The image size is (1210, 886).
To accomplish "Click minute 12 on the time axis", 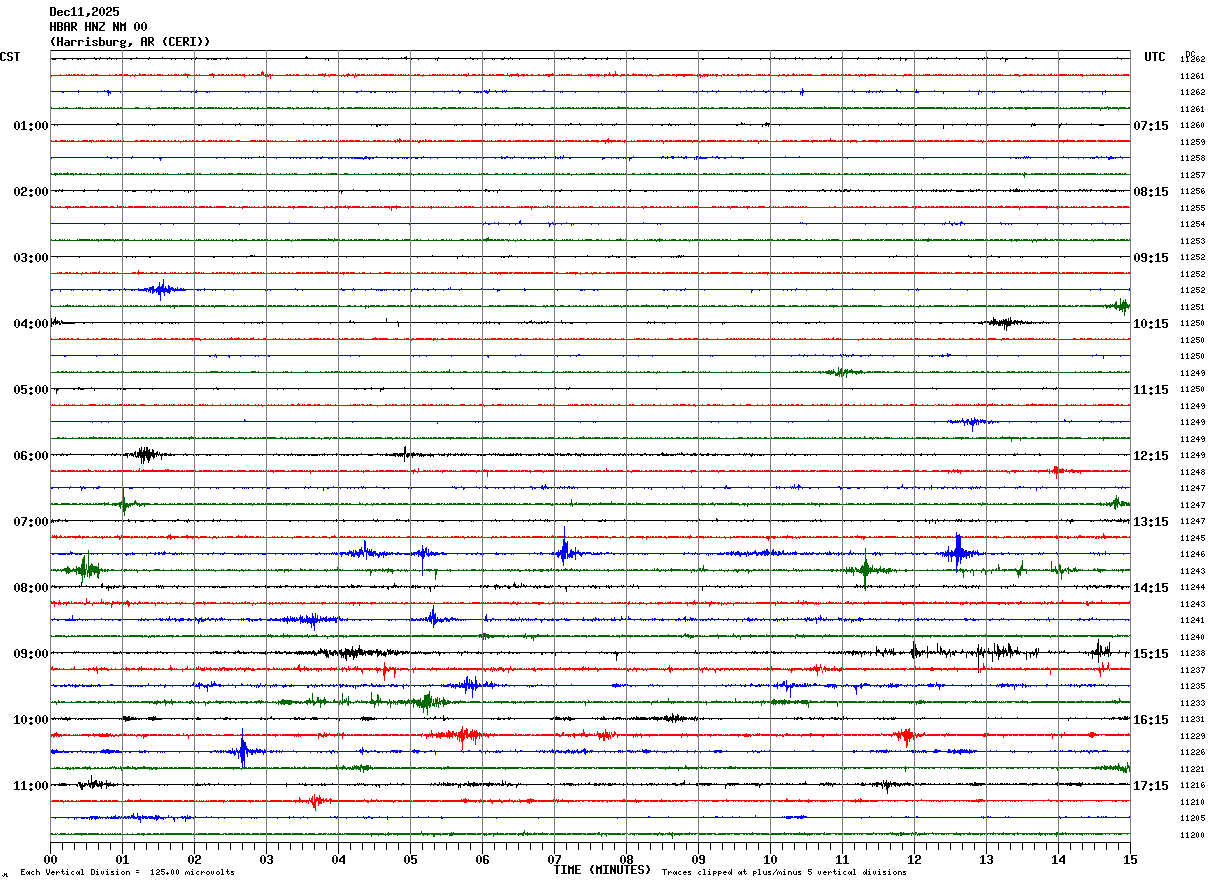I will pyautogui.click(x=914, y=859).
